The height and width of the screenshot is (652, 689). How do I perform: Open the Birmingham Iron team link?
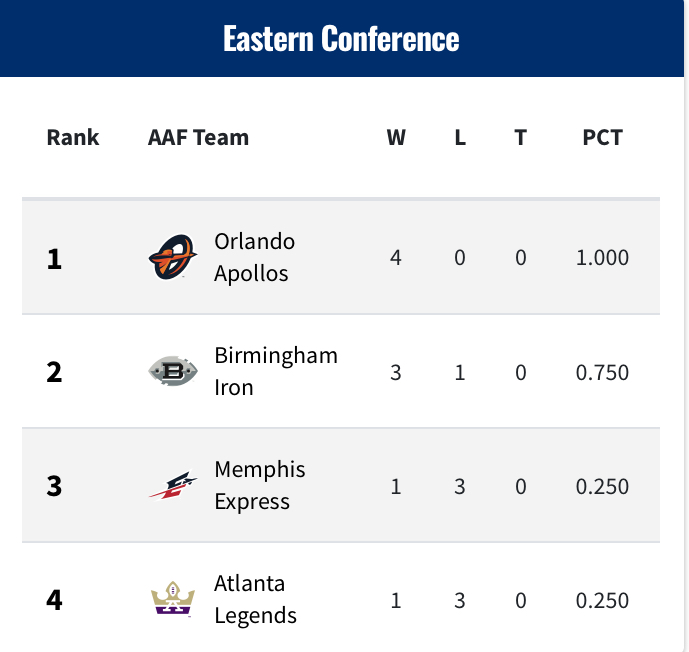click(276, 371)
